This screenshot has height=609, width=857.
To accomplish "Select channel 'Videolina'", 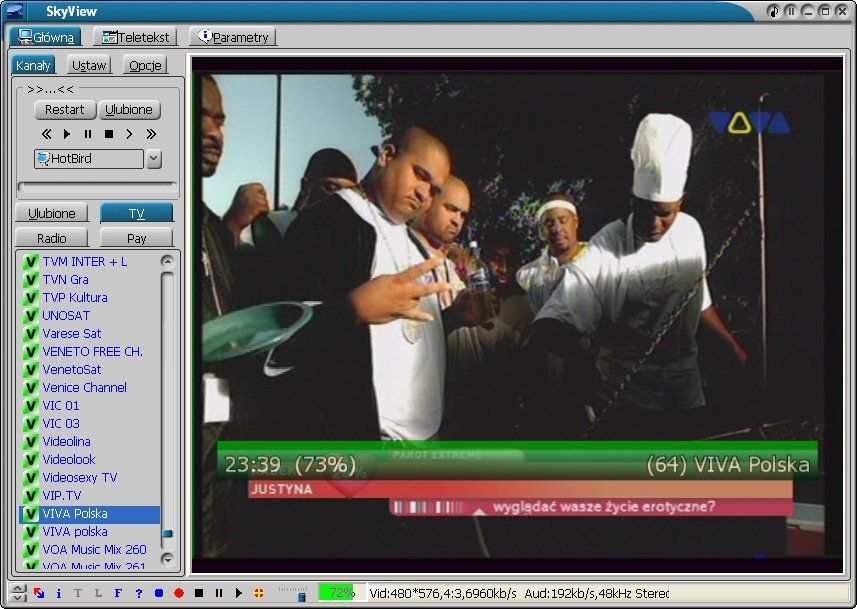I will 66,442.
